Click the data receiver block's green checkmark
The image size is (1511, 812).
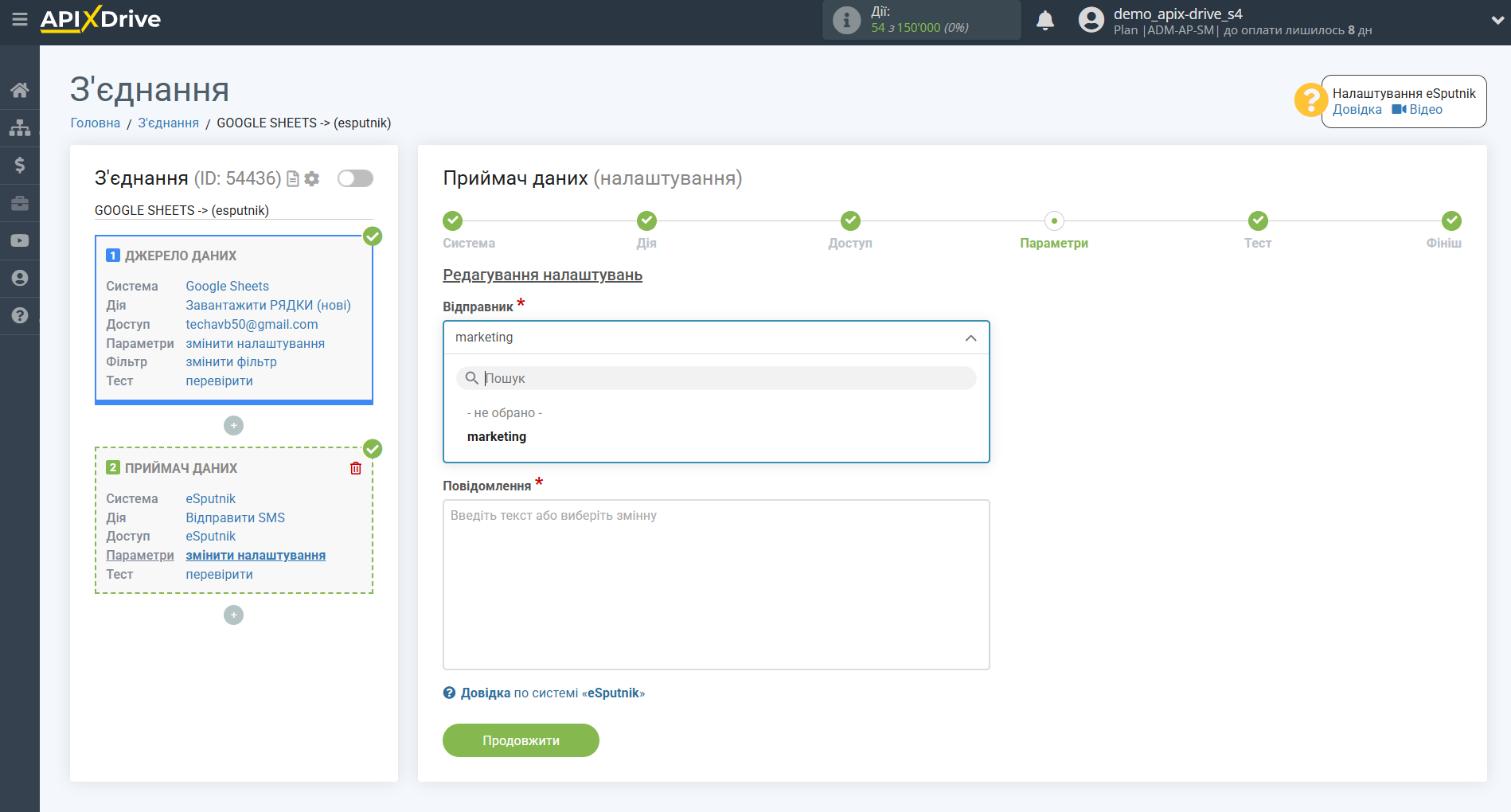[x=373, y=449]
